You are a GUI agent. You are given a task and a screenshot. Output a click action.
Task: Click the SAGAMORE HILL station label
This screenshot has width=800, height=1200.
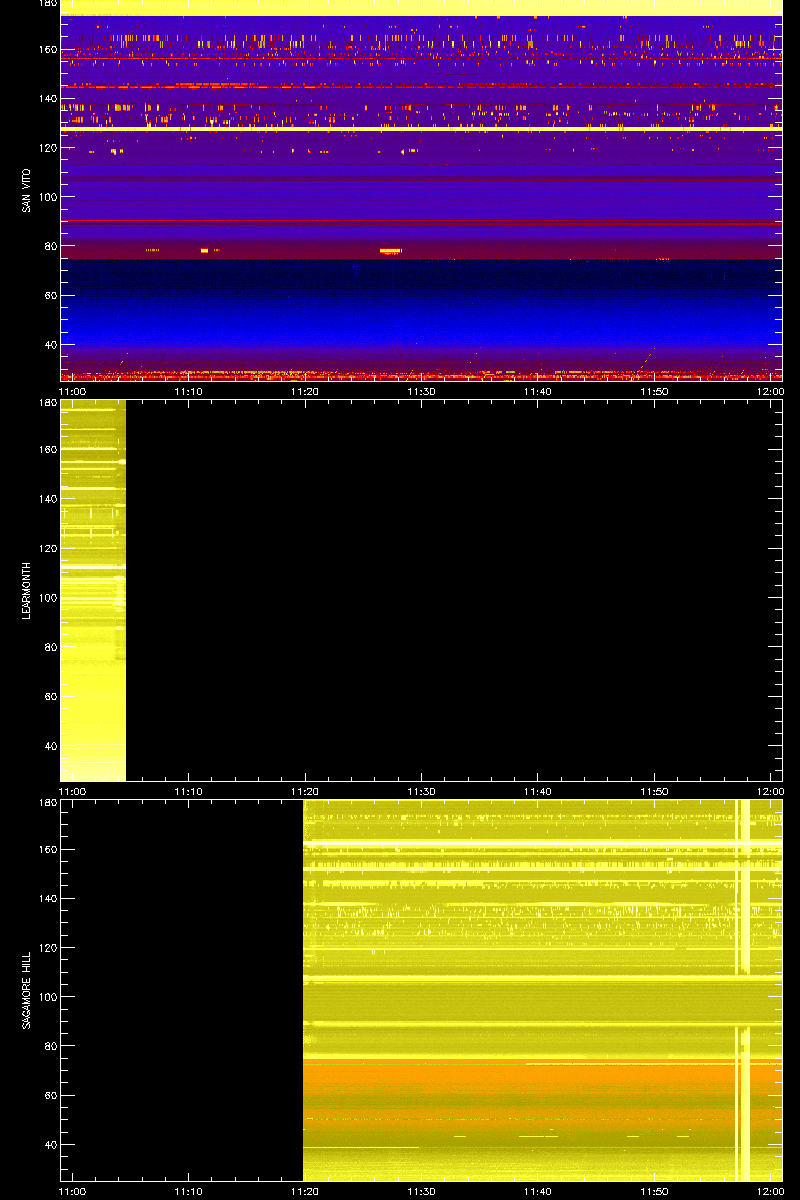[x=26, y=991]
